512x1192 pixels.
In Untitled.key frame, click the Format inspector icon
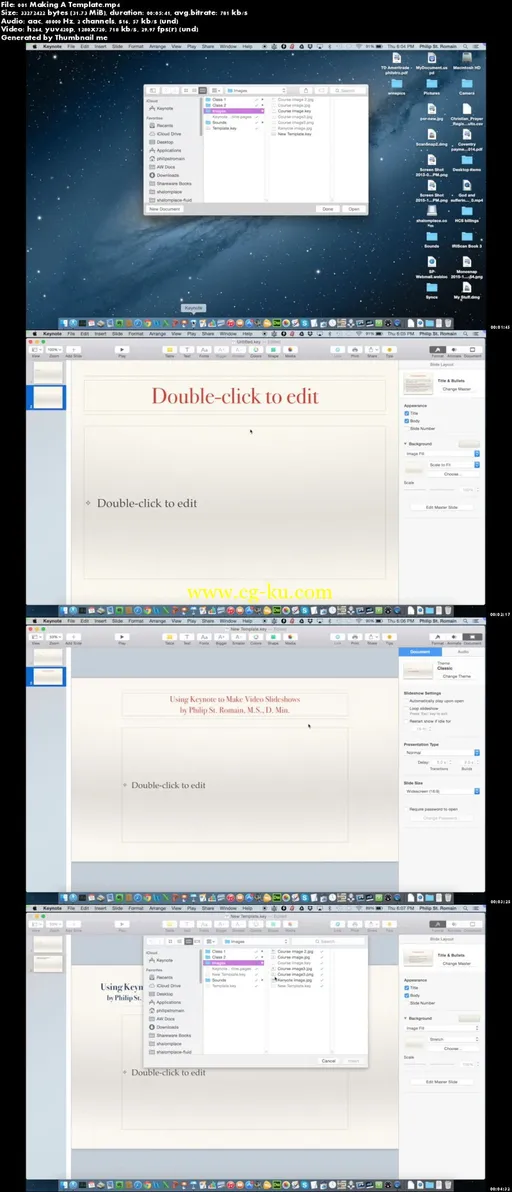[x=438, y=350]
